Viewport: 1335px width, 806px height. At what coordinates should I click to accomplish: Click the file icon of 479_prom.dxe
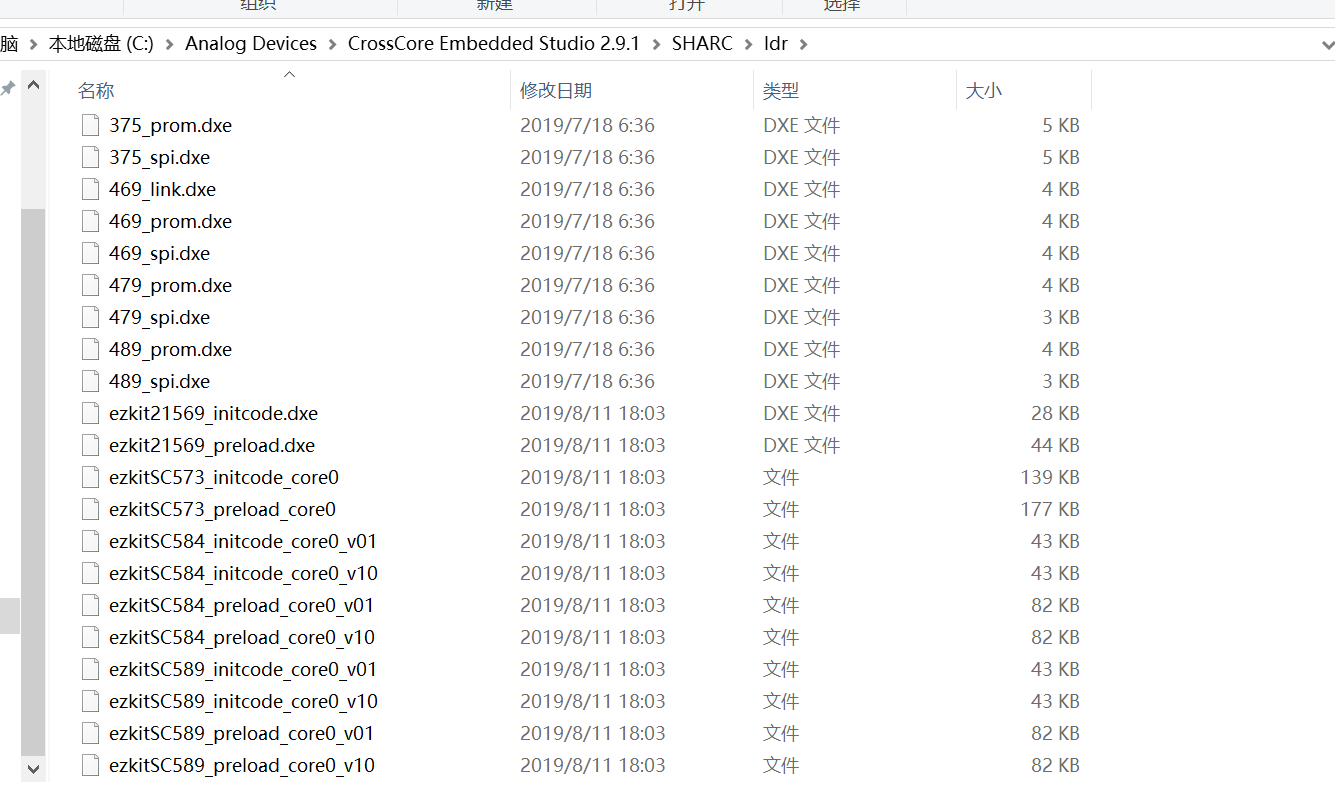(90, 285)
